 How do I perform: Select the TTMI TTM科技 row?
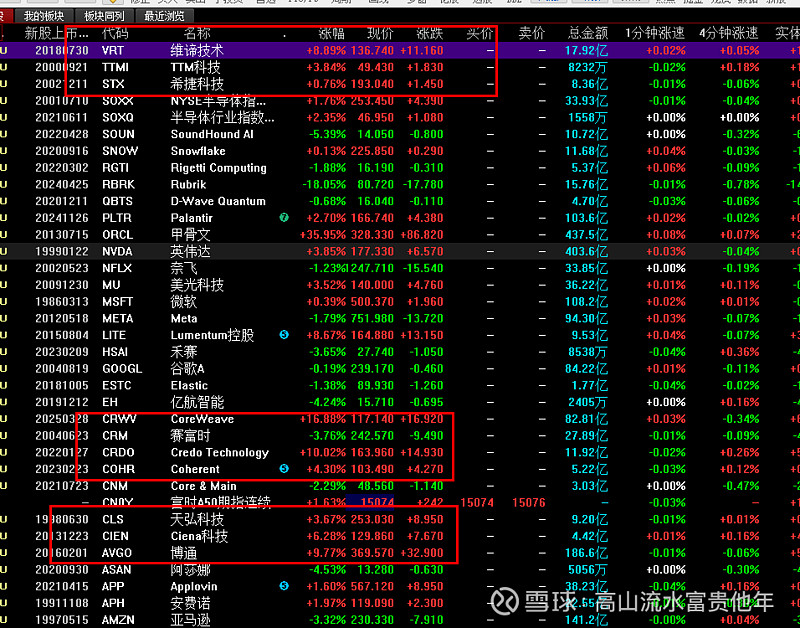click(400, 67)
